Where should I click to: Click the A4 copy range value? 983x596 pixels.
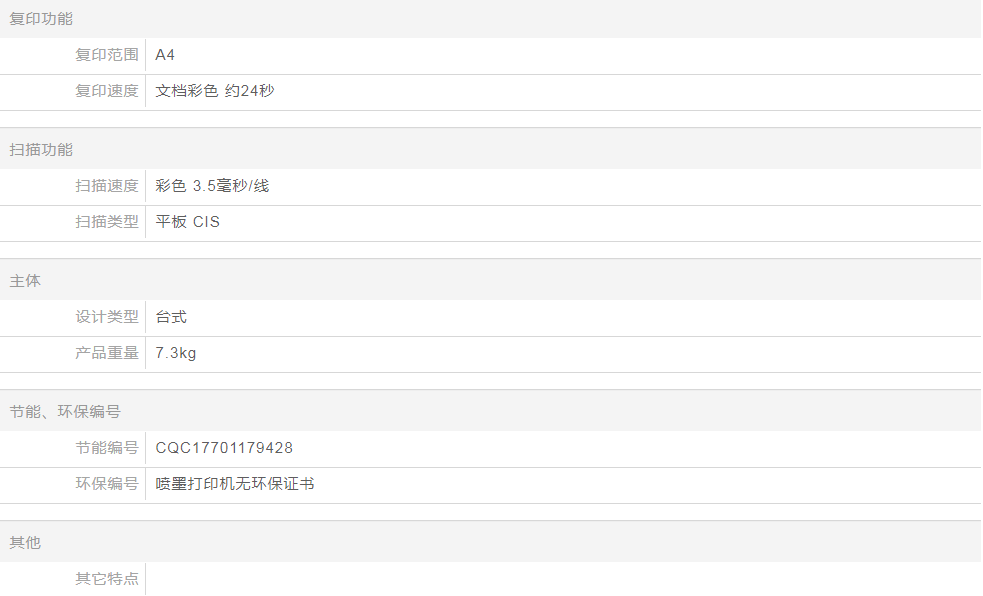[x=165, y=55]
